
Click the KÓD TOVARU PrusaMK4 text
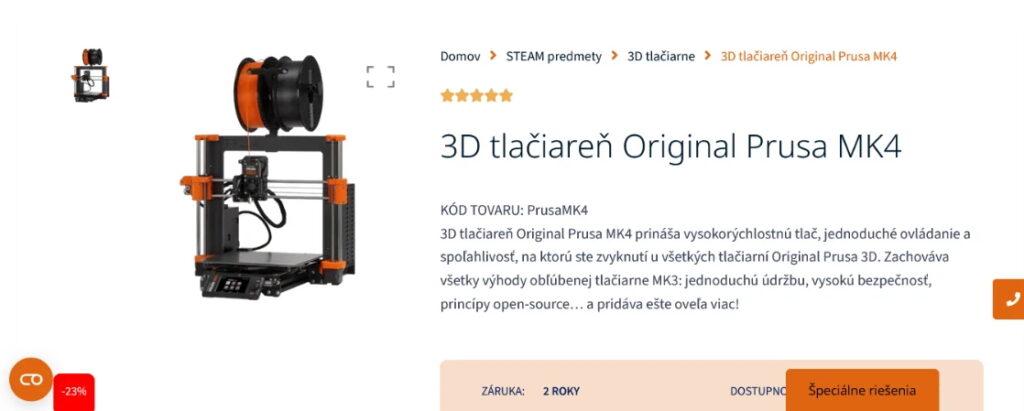click(x=514, y=210)
